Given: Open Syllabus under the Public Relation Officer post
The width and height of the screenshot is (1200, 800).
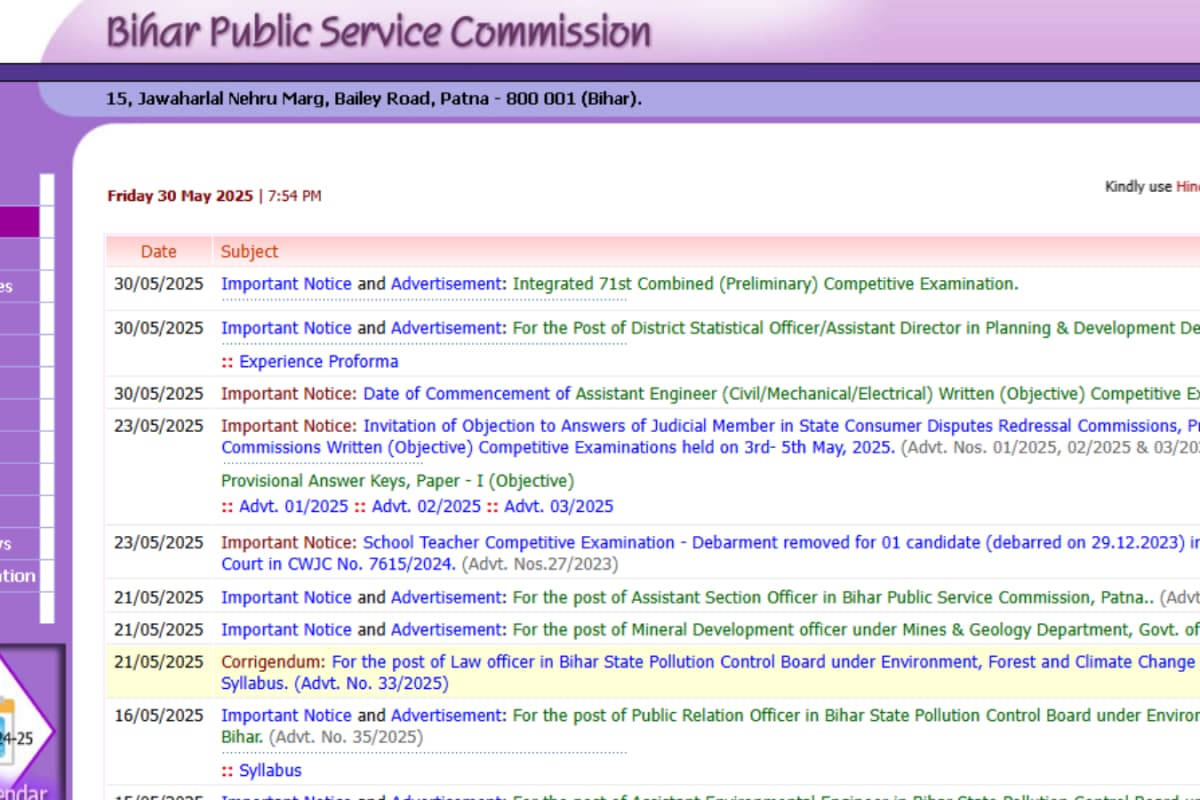Looking at the screenshot, I should [270, 771].
